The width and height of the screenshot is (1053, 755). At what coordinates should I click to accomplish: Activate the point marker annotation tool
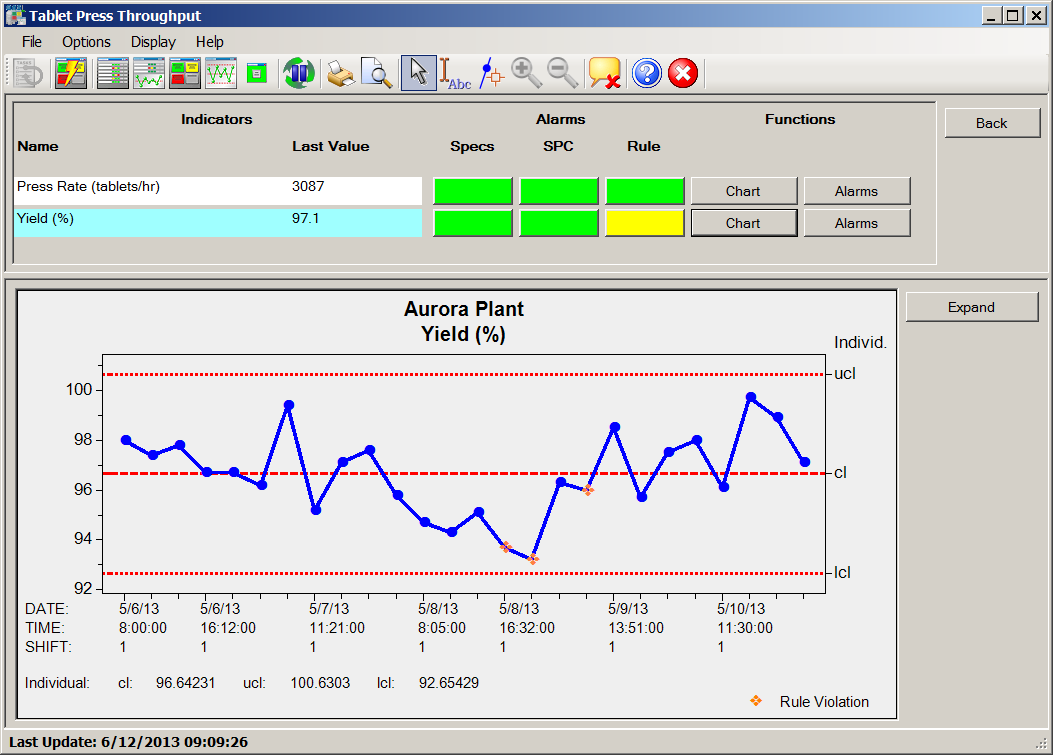pyautogui.click(x=490, y=72)
